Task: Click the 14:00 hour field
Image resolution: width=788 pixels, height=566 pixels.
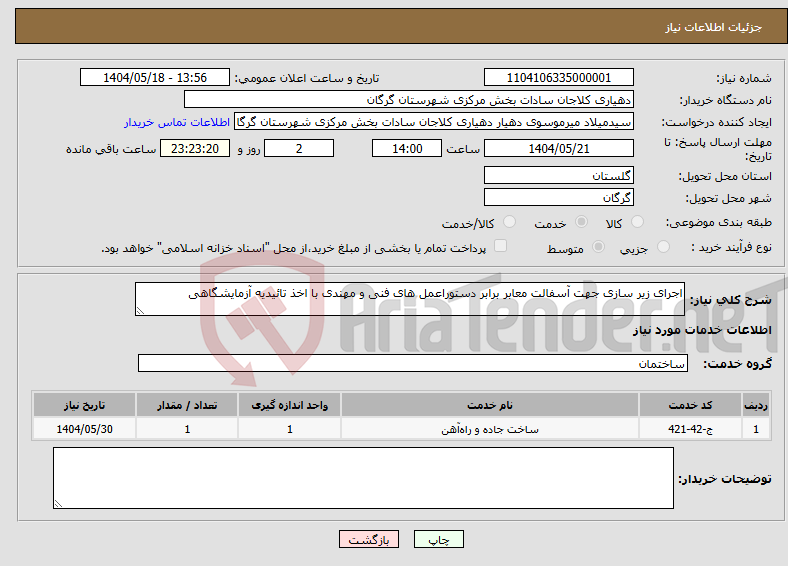Action: [407, 148]
